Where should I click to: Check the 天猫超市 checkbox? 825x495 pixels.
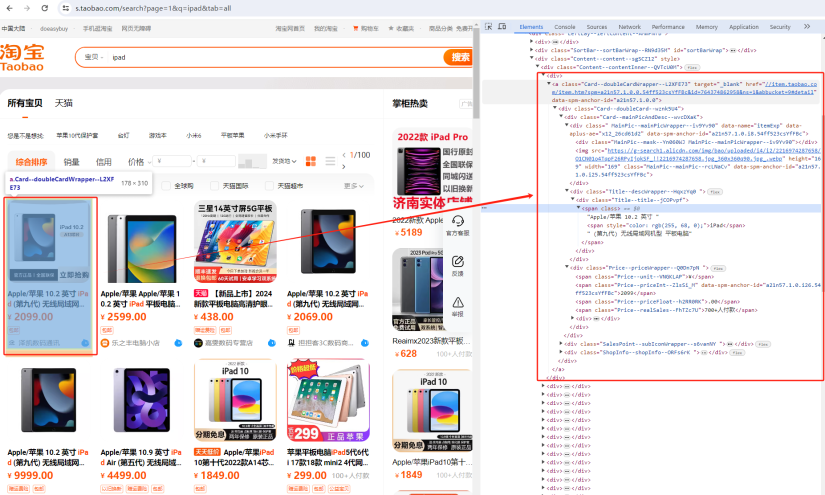pos(269,186)
